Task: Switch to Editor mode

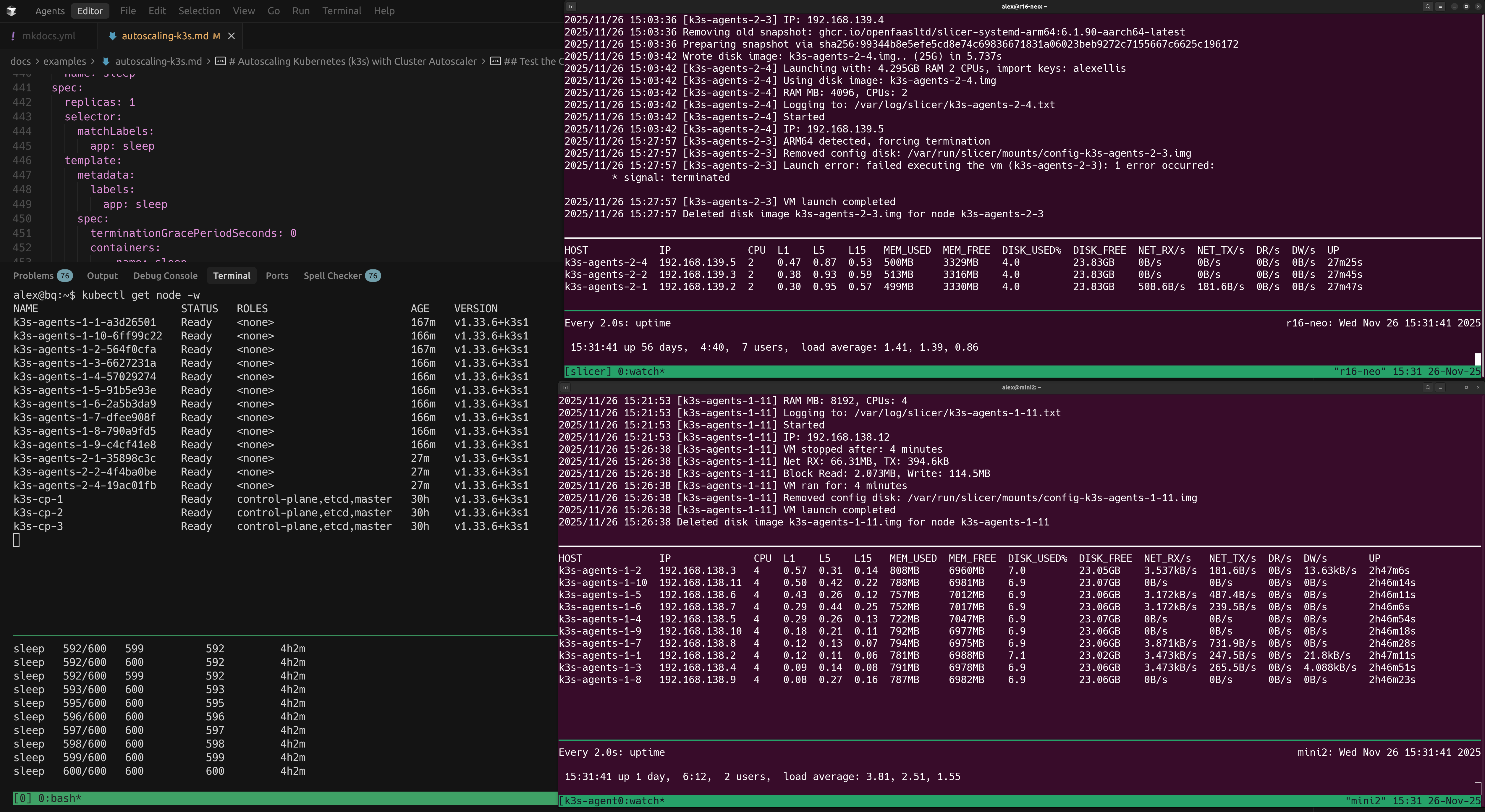Action: pyautogui.click(x=90, y=11)
